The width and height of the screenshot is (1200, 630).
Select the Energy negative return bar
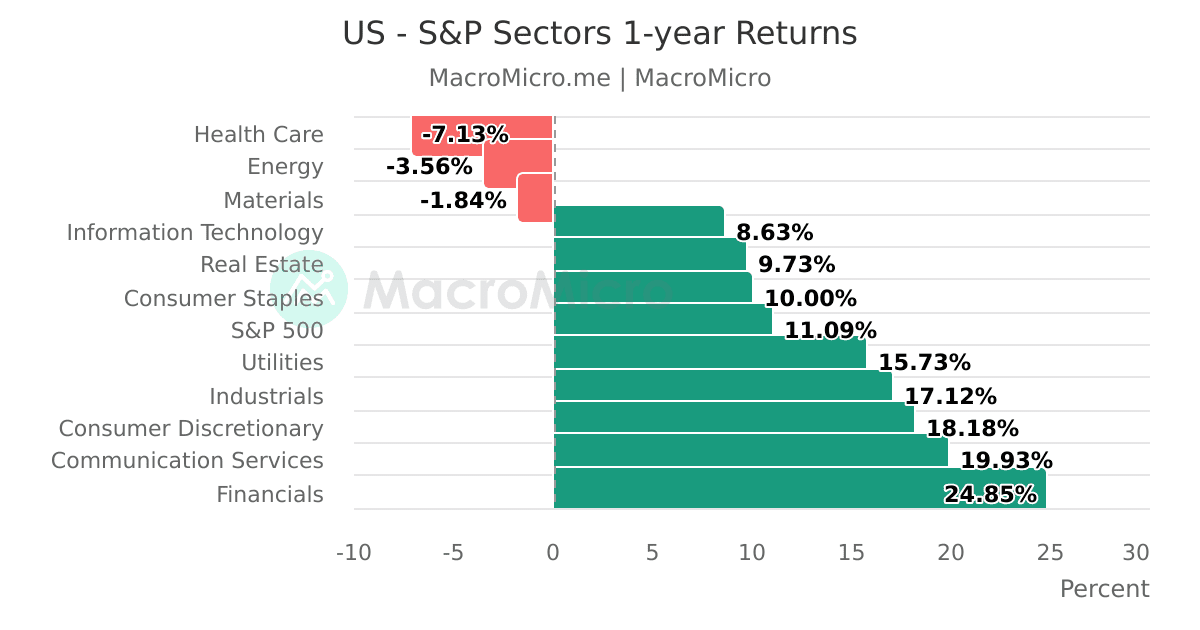tap(518, 165)
